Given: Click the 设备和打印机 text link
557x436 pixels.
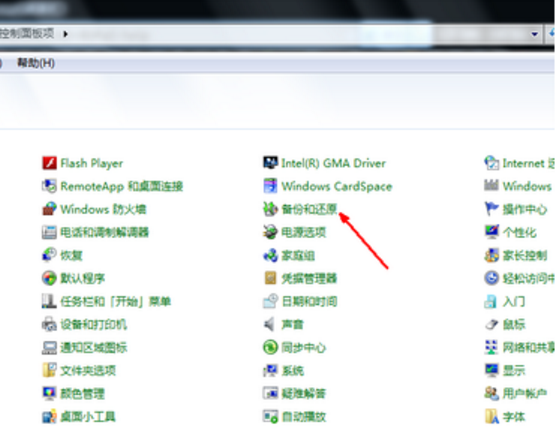Looking at the screenshot, I should (x=93, y=324).
